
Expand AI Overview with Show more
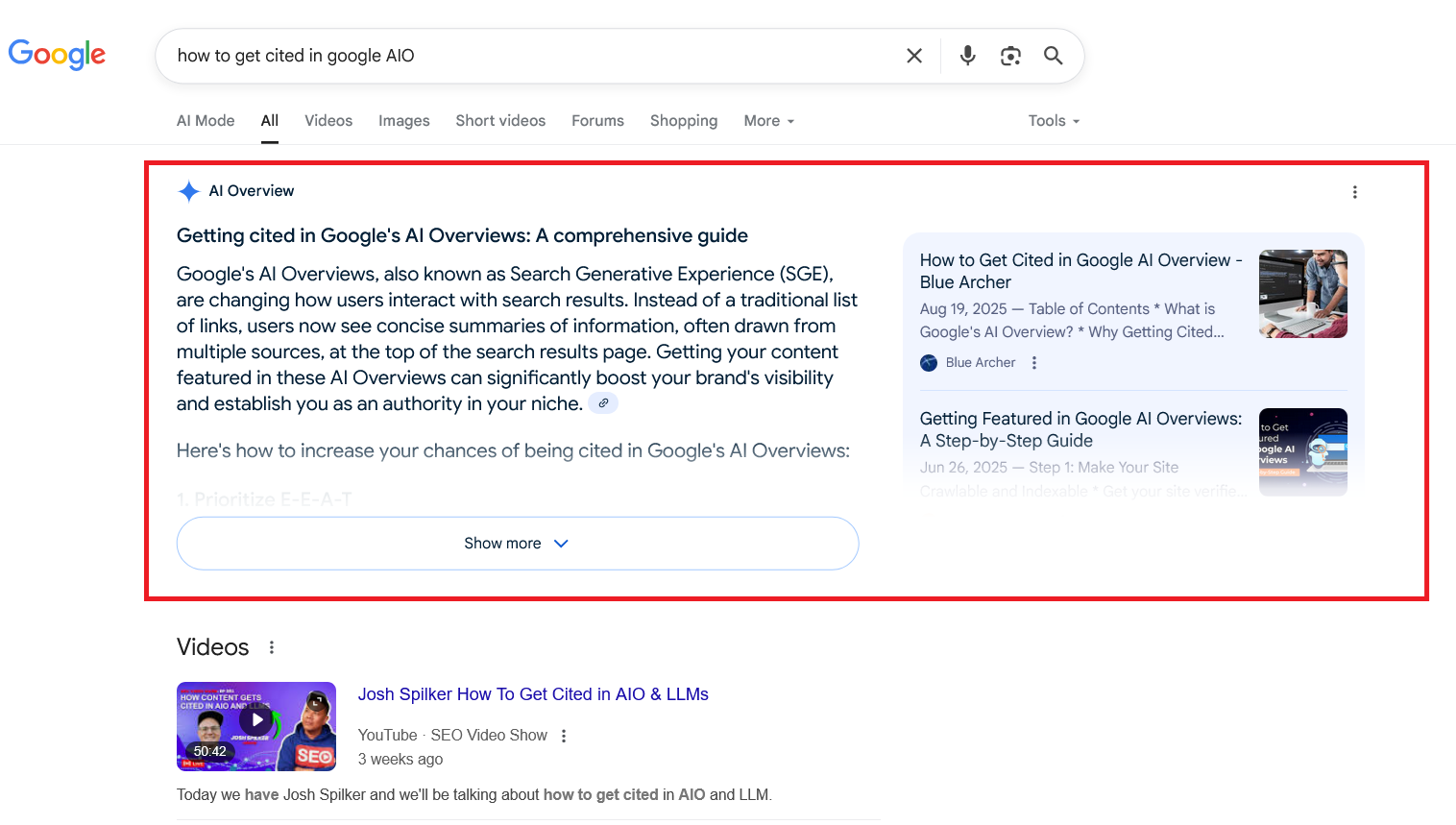click(518, 544)
